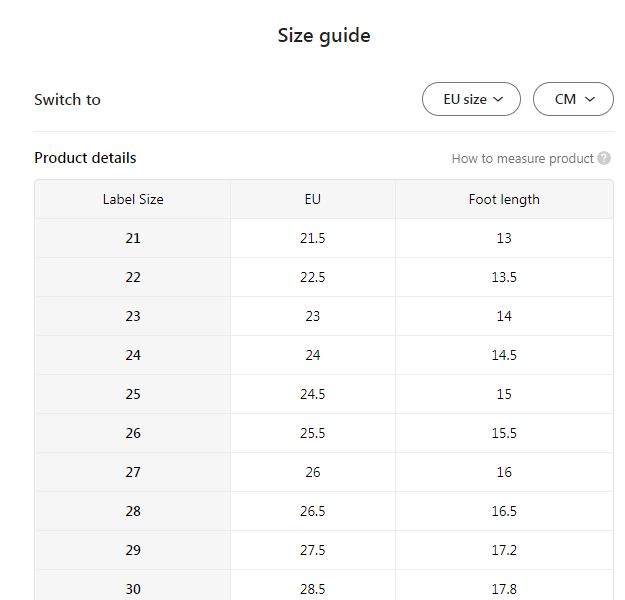Select foot length 17.2 cell
This screenshot has width=625, height=600.
tap(504, 550)
